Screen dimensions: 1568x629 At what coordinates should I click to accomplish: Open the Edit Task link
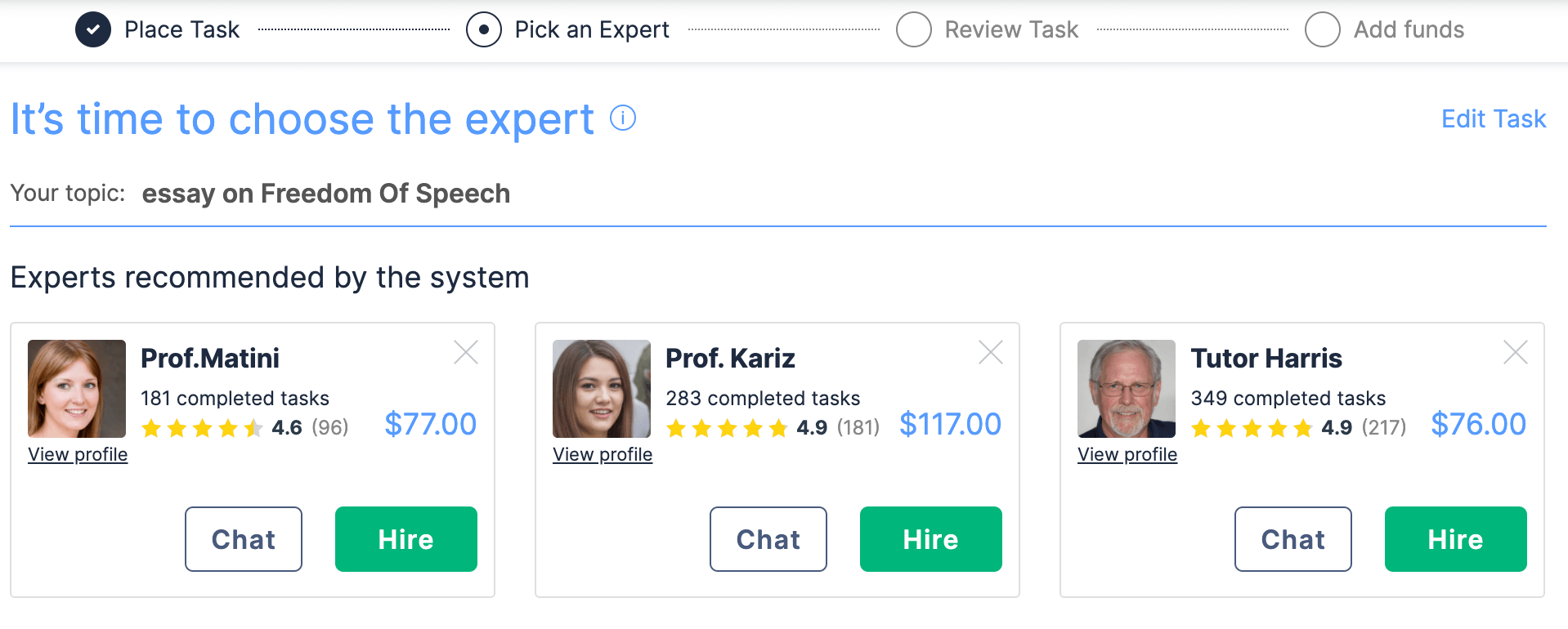click(x=1494, y=119)
